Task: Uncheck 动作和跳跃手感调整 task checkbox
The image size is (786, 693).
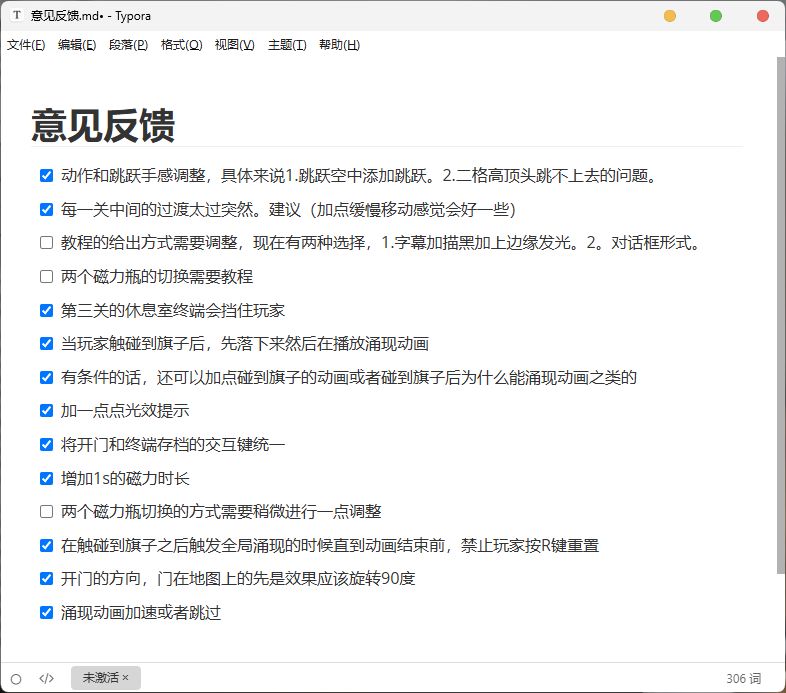Action: [x=47, y=176]
